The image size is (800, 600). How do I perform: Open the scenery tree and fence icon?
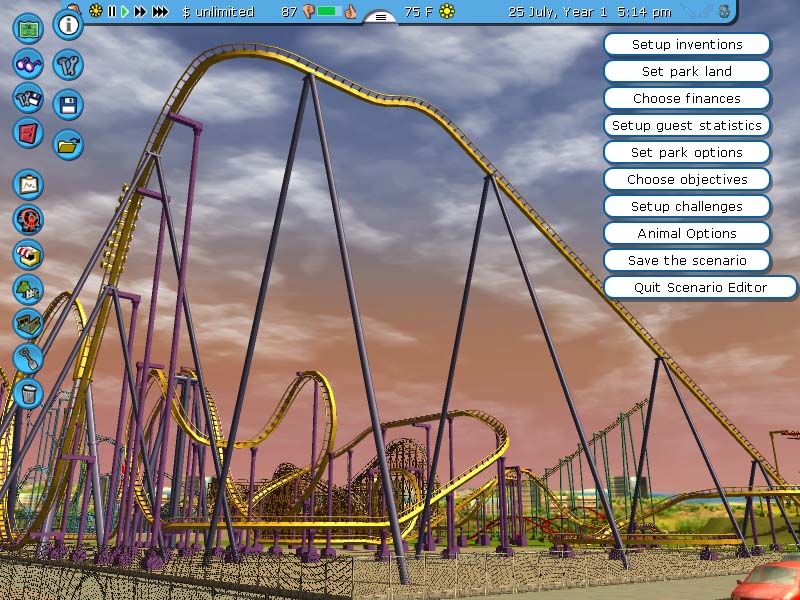tap(28, 289)
